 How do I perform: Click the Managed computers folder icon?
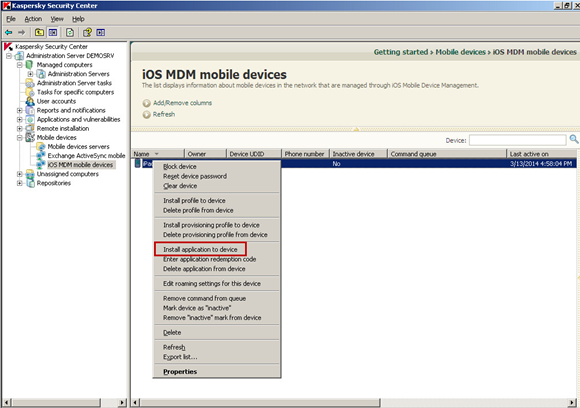coord(29,65)
